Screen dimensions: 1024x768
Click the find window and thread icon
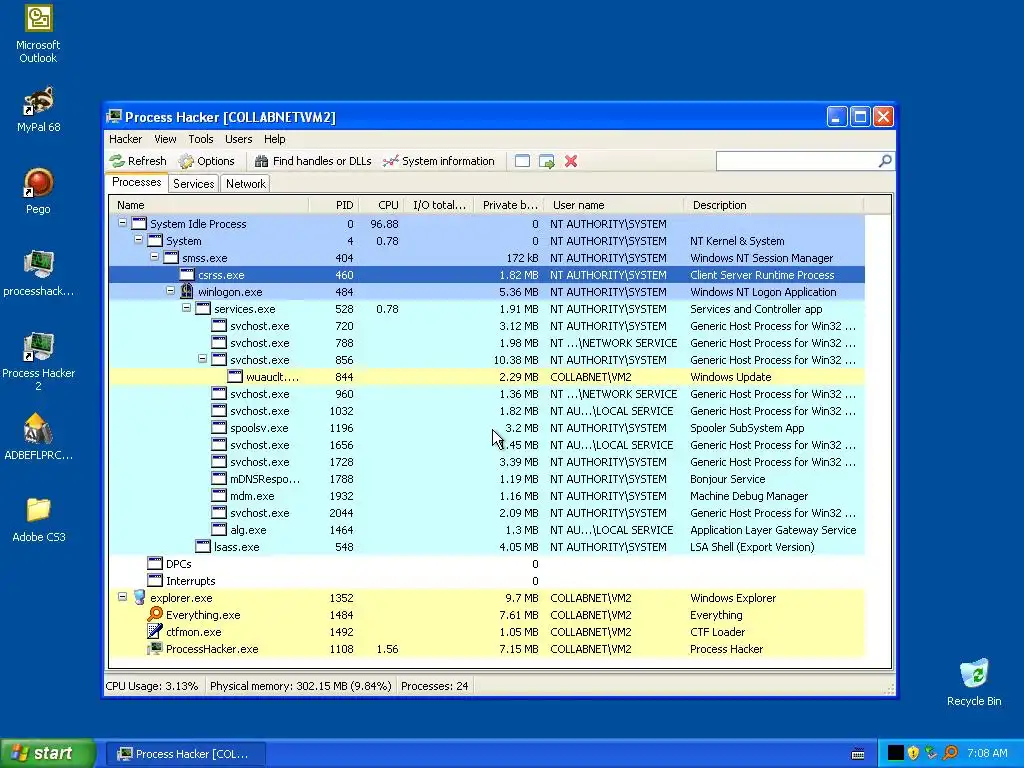[x=547, y=161]
